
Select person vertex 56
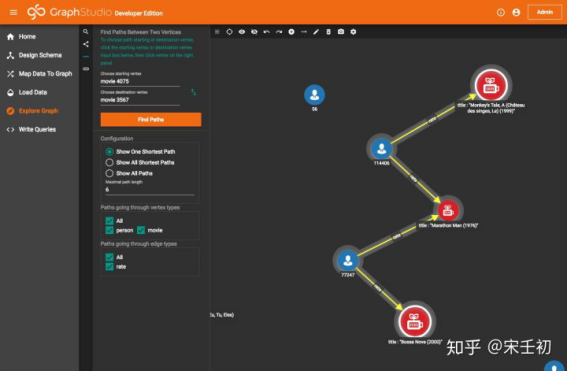click(314, 95)
